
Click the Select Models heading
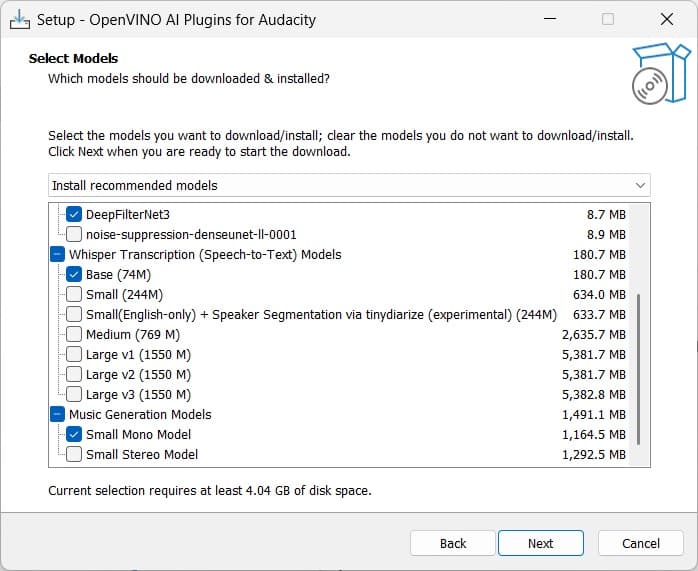click(73, 58)
